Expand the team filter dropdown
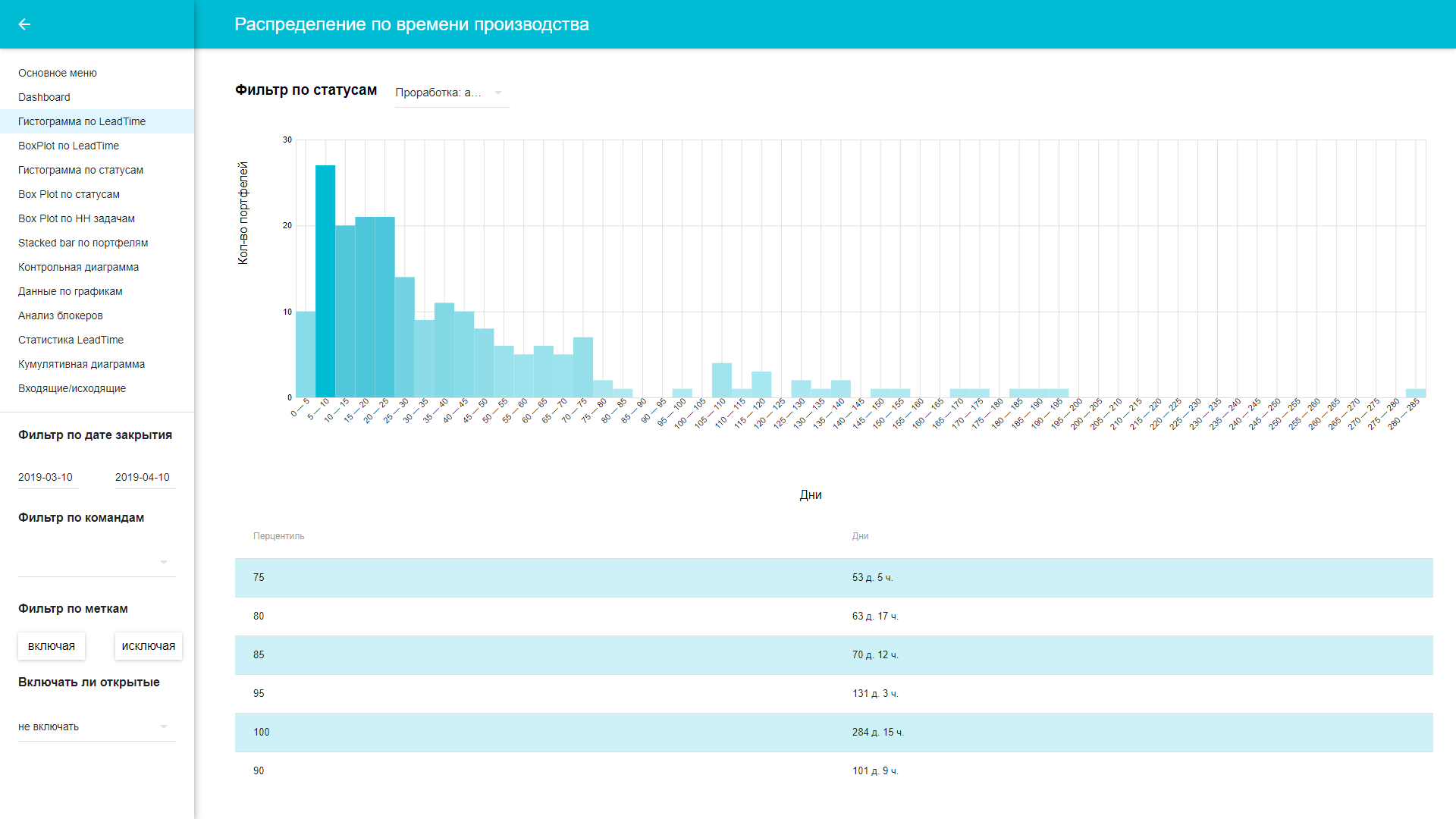This screenshot has height=819, width=1456. point(164,562)
